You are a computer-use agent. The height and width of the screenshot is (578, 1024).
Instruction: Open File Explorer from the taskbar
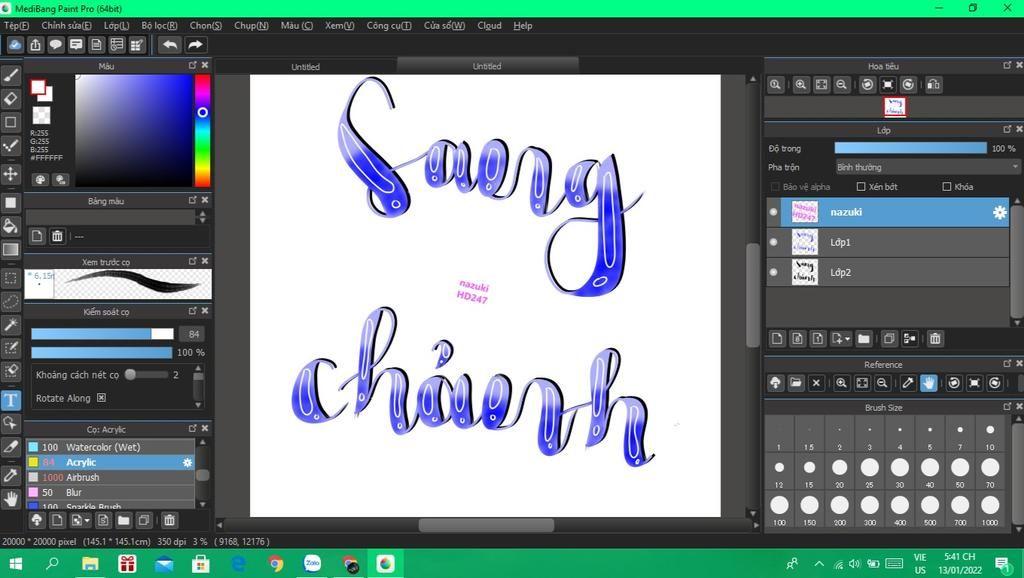90,564
